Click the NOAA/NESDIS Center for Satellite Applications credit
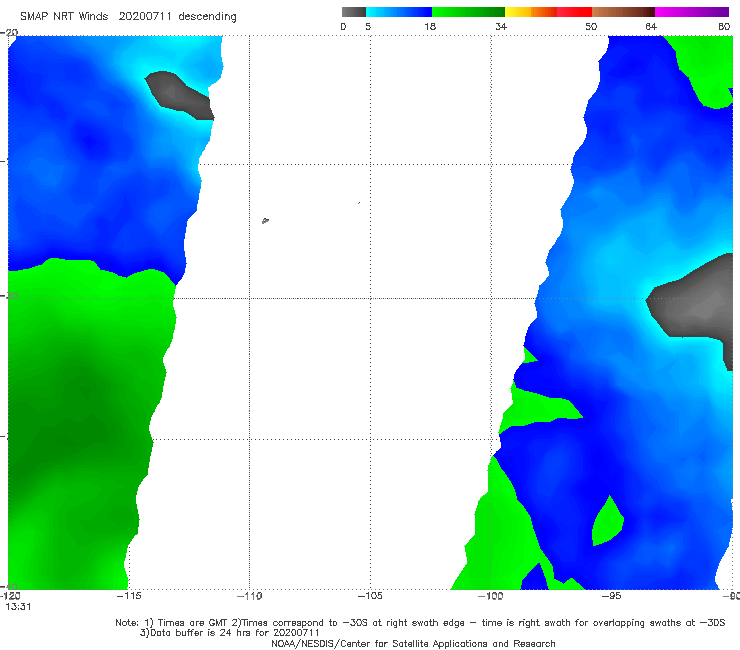 tap(413, 644)
